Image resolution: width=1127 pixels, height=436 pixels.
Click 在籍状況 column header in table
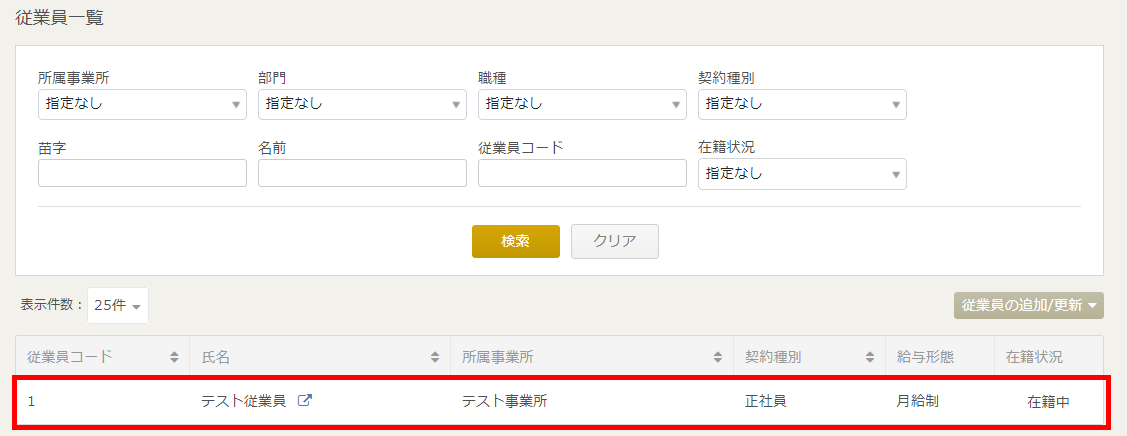tap(1034, 357)
